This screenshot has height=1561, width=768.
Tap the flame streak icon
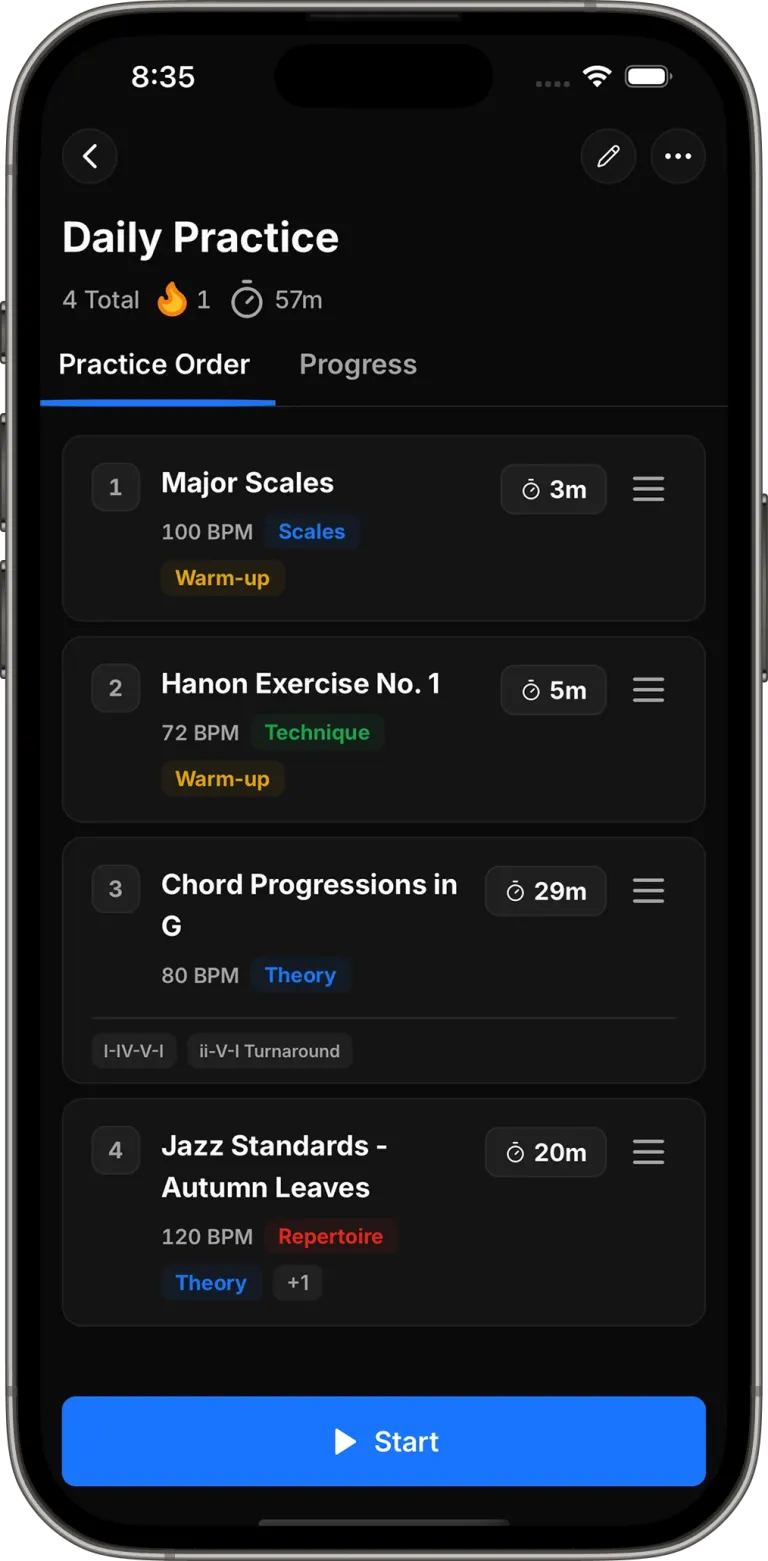tap(172, 299)
